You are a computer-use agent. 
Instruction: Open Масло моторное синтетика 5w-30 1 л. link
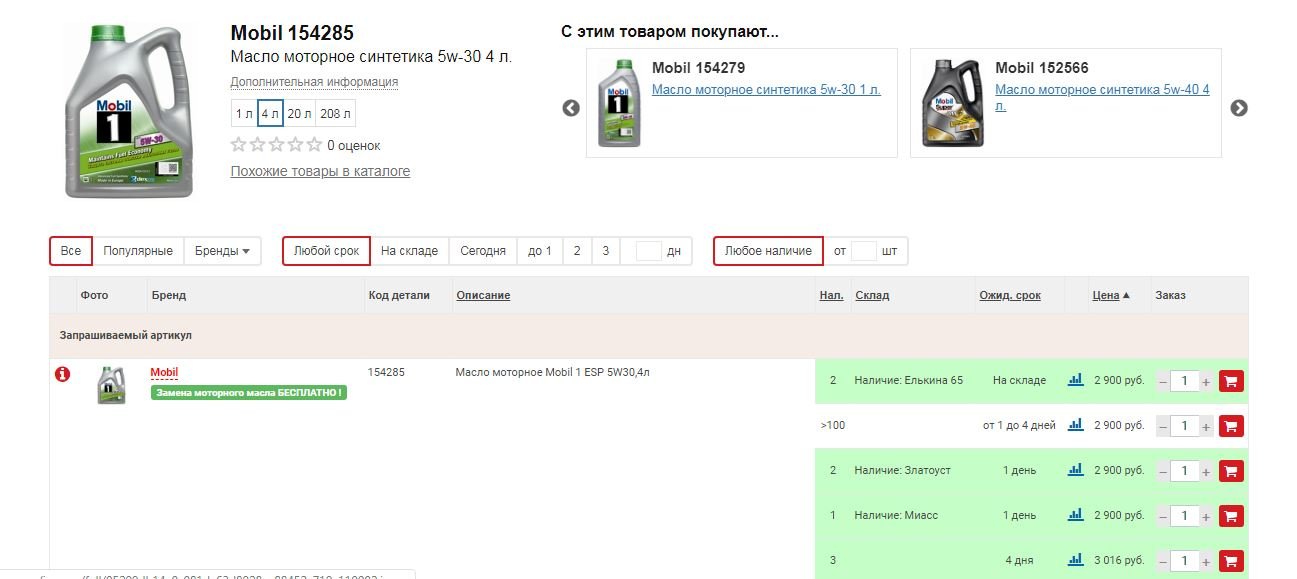click(x=766, y=90)
